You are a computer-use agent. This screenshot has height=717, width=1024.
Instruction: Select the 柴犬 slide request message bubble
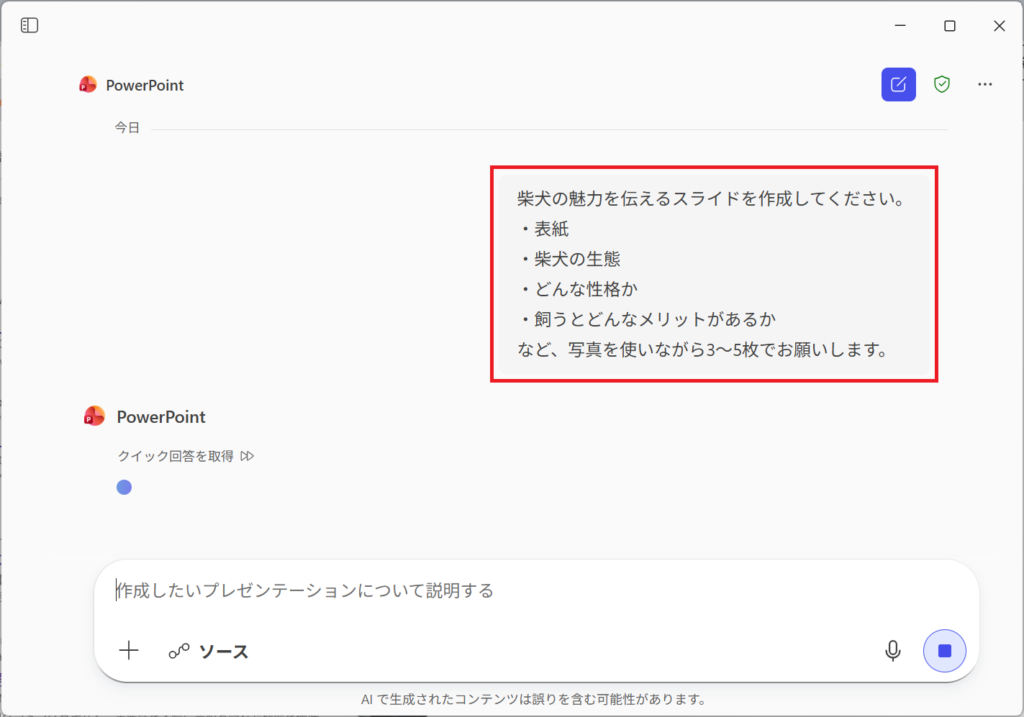click(713, 274)
